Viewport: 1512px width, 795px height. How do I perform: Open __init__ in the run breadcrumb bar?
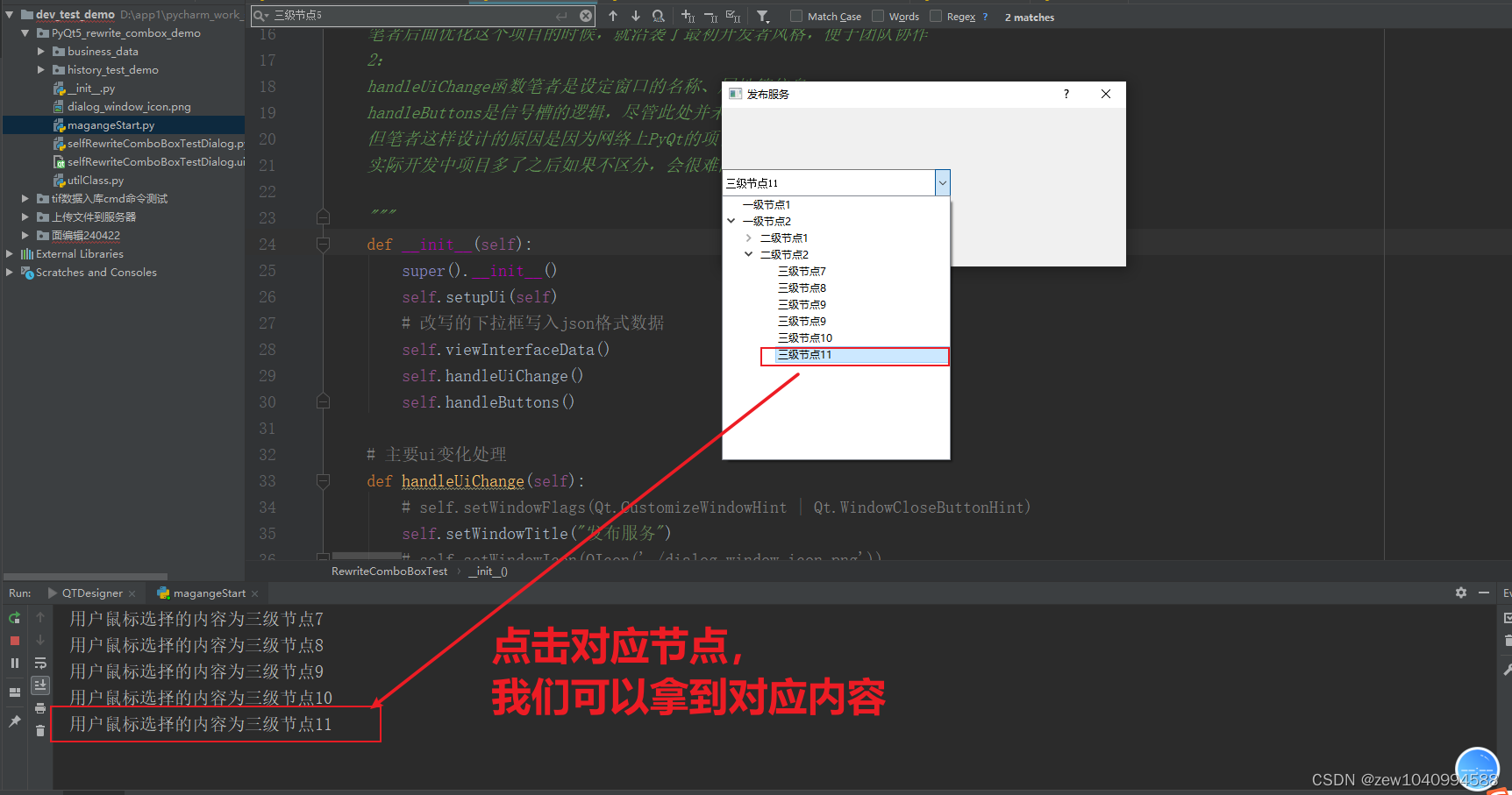point(488,571)
